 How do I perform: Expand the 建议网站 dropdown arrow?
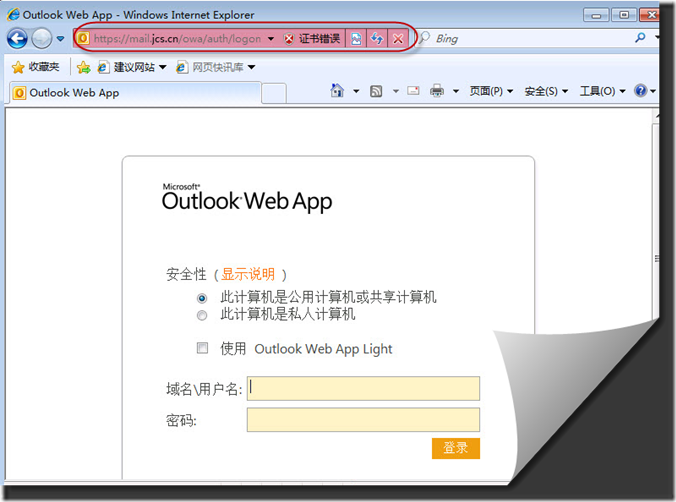[x=163, y=67]
